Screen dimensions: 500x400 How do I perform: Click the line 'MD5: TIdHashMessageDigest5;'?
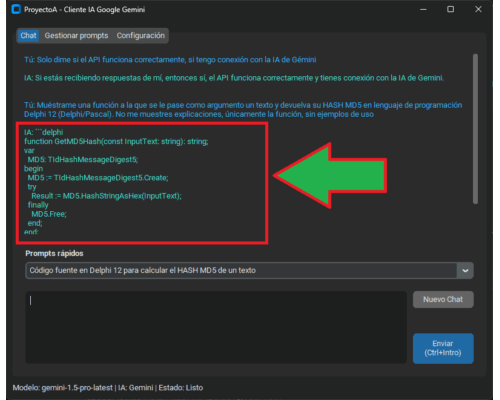point(83,160)
